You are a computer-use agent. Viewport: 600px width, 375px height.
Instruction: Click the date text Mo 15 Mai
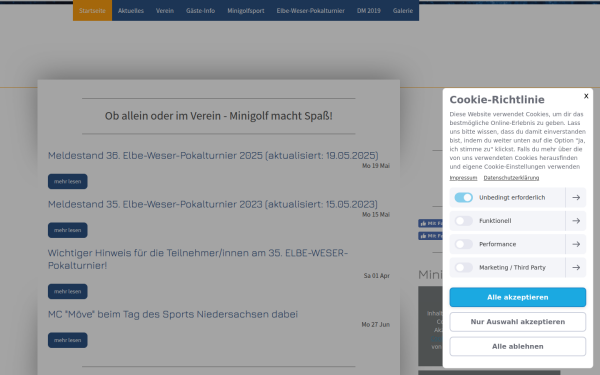click(x=376, y=214)
